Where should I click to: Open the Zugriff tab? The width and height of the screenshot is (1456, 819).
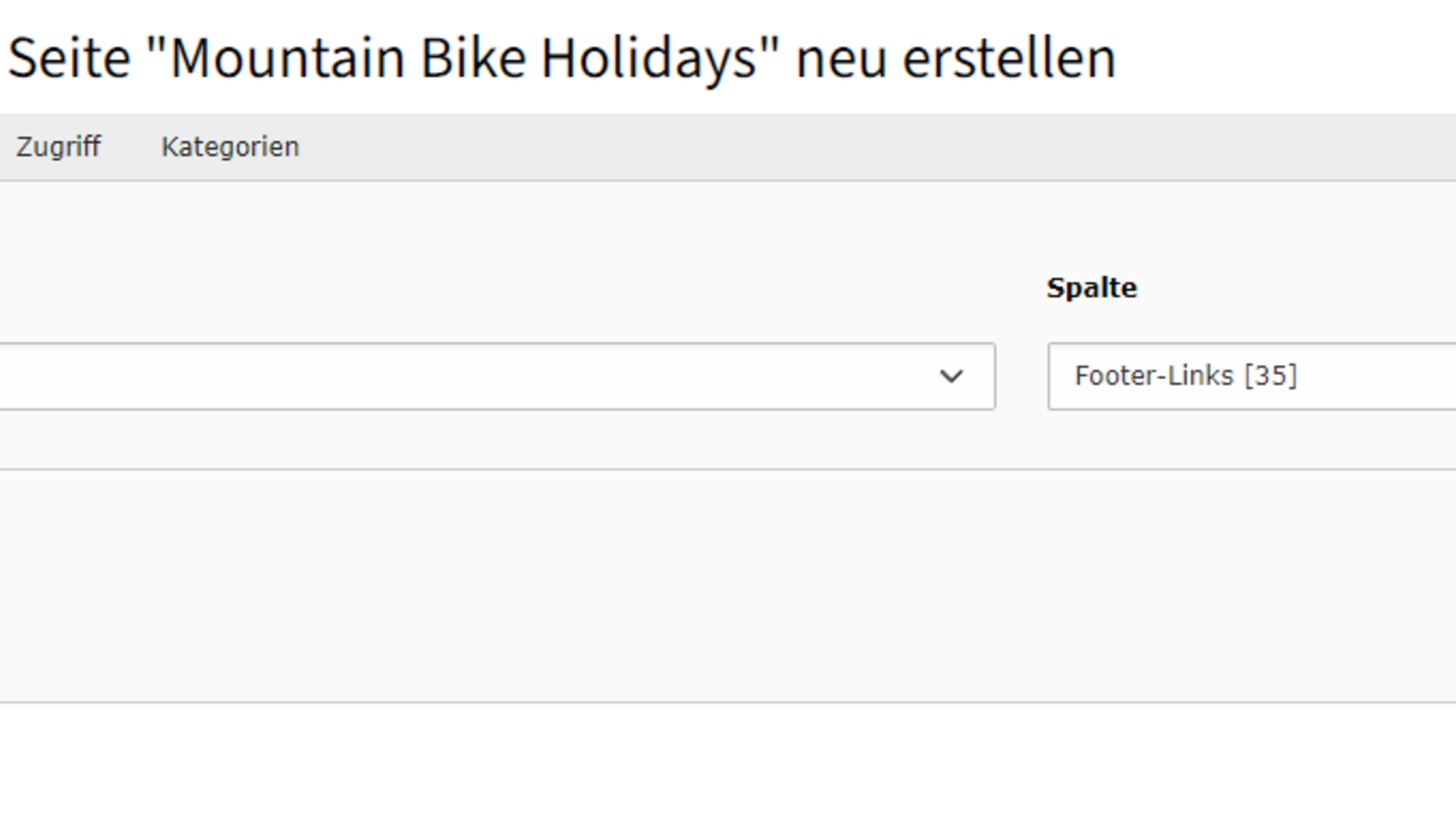click(58, 147)
